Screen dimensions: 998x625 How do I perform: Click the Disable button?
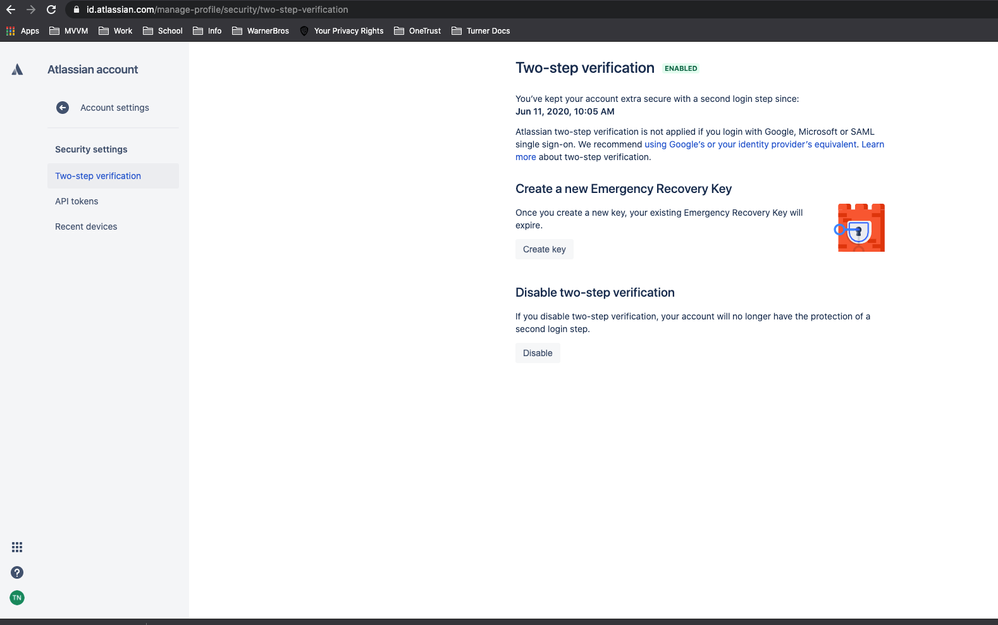pyautogui.click(x=538, y=353)
